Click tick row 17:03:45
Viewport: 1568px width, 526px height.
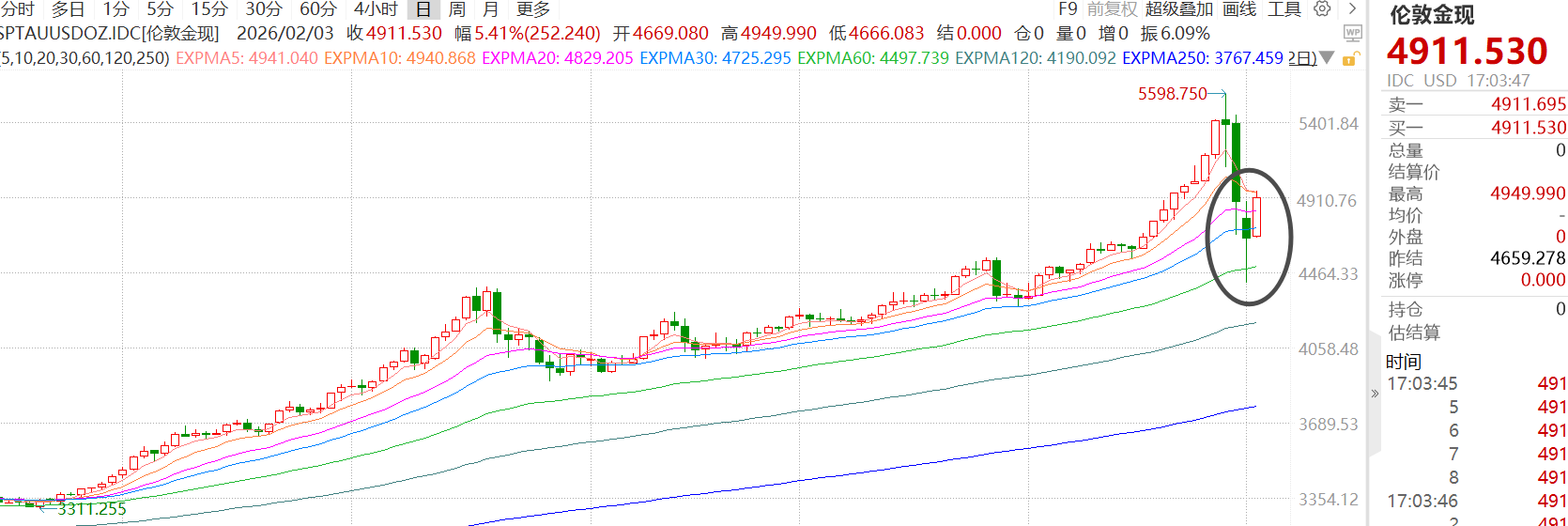click(x=1477, y=383)
